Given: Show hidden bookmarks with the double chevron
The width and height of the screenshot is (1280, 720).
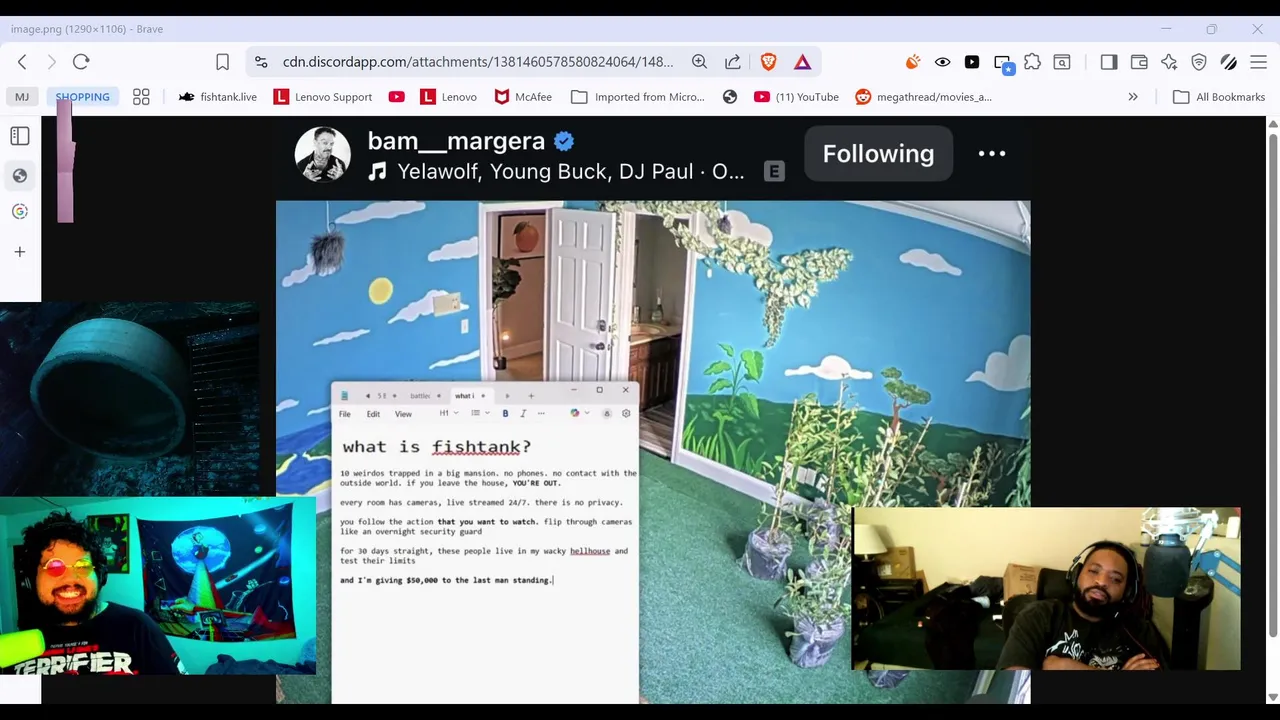Looking at the screenshot, I should coord(1133,97).
